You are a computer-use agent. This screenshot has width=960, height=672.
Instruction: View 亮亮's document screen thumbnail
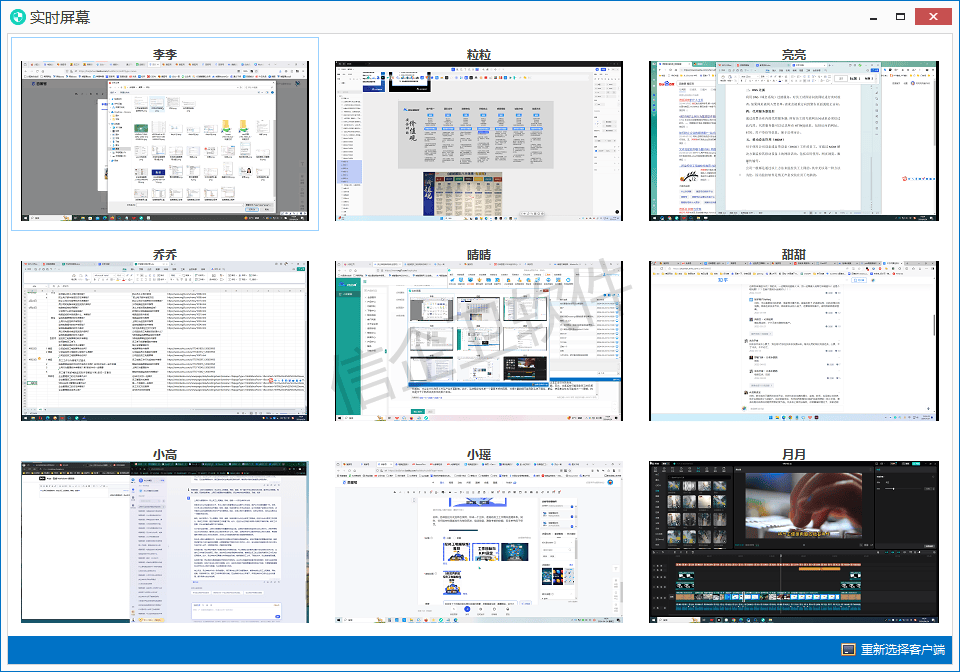click(794, 141)
